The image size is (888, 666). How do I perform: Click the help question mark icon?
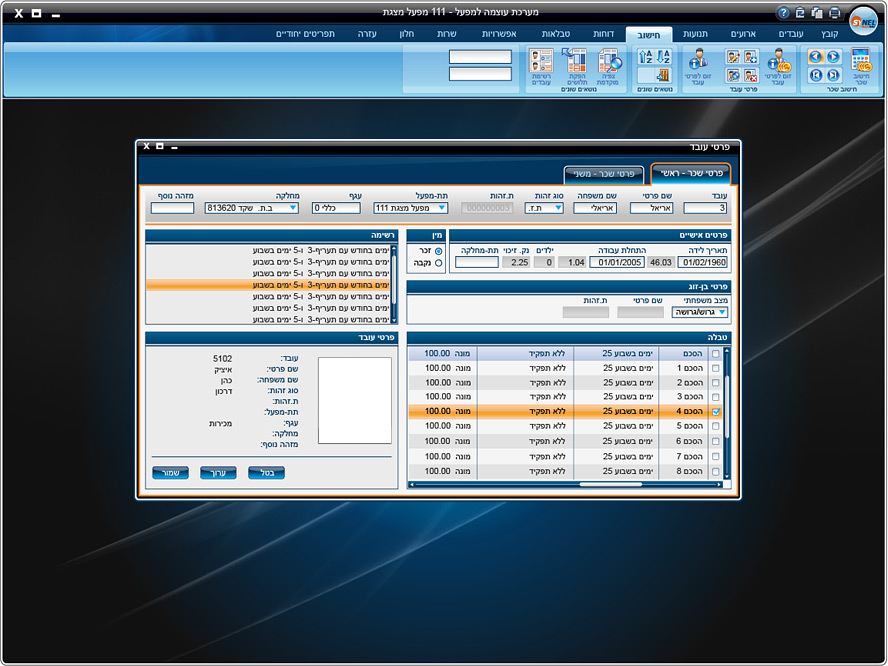[783, 14]
